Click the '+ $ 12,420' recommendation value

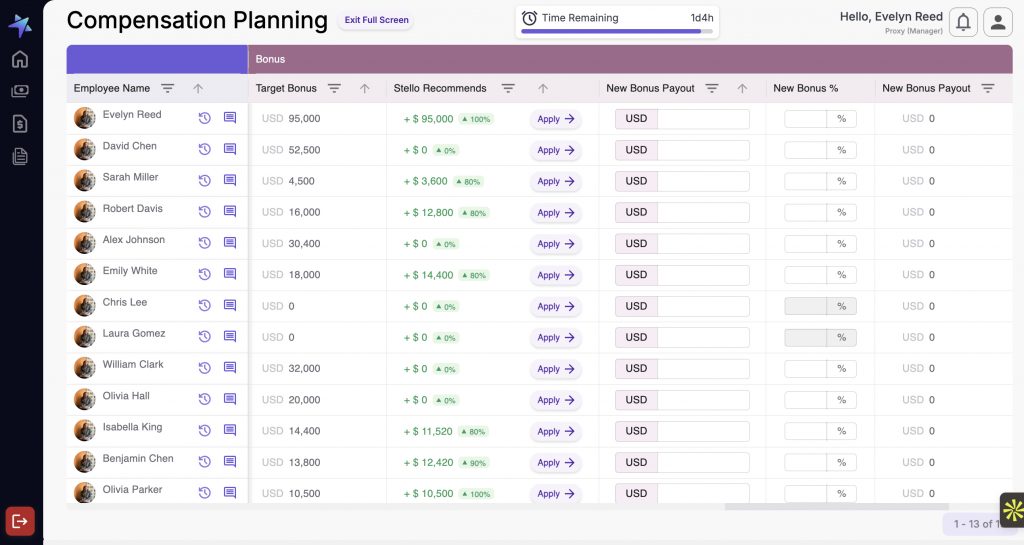pyautogui.click(x=428, y=462)
